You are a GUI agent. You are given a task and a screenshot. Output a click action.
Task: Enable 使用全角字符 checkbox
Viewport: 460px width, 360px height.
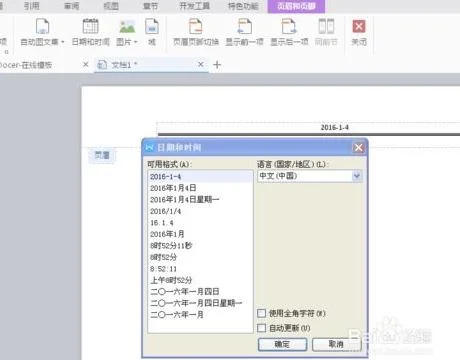click(262, 313)
